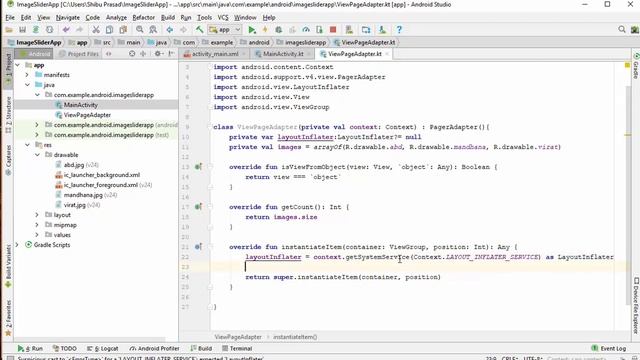Click the SDK Manager download icon

click(x=382, y=30)
